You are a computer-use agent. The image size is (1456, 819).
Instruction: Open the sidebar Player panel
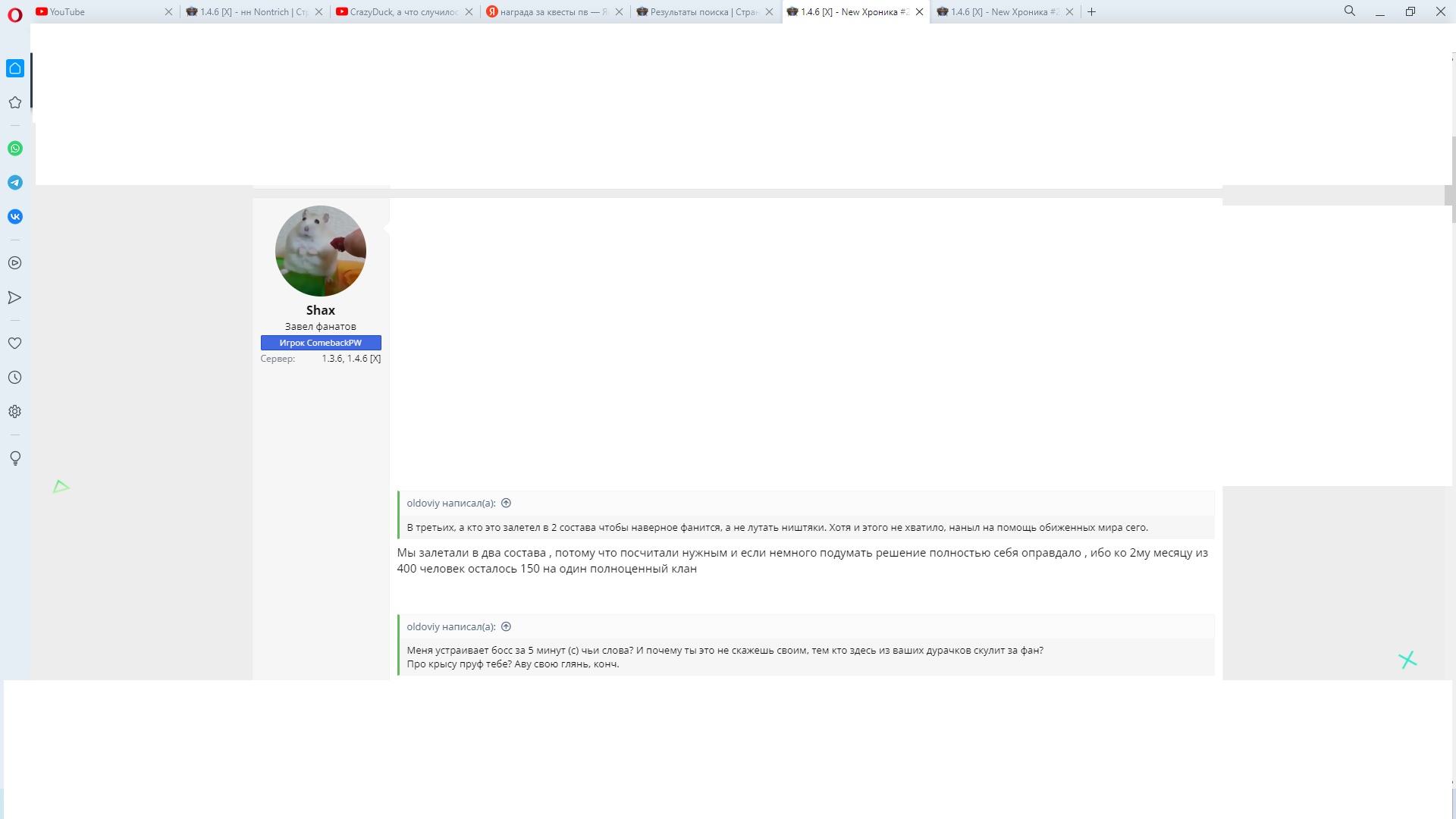click(x=15, y=263)
